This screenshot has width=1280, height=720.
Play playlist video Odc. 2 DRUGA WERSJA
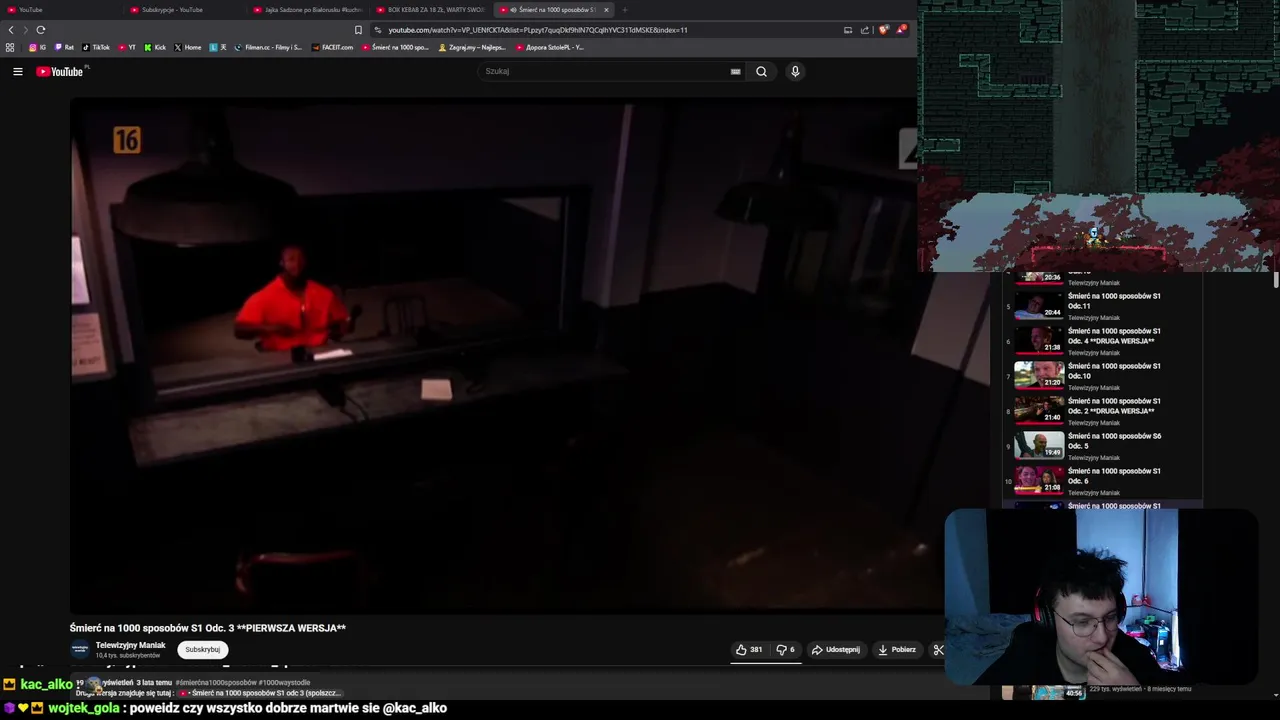(x=1100, y=411)
